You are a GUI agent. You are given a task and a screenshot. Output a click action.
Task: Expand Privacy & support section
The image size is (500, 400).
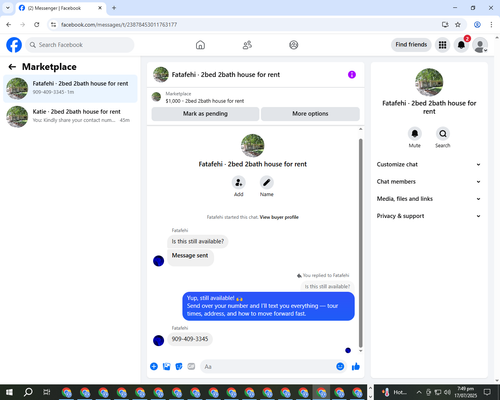pos(429,216)
